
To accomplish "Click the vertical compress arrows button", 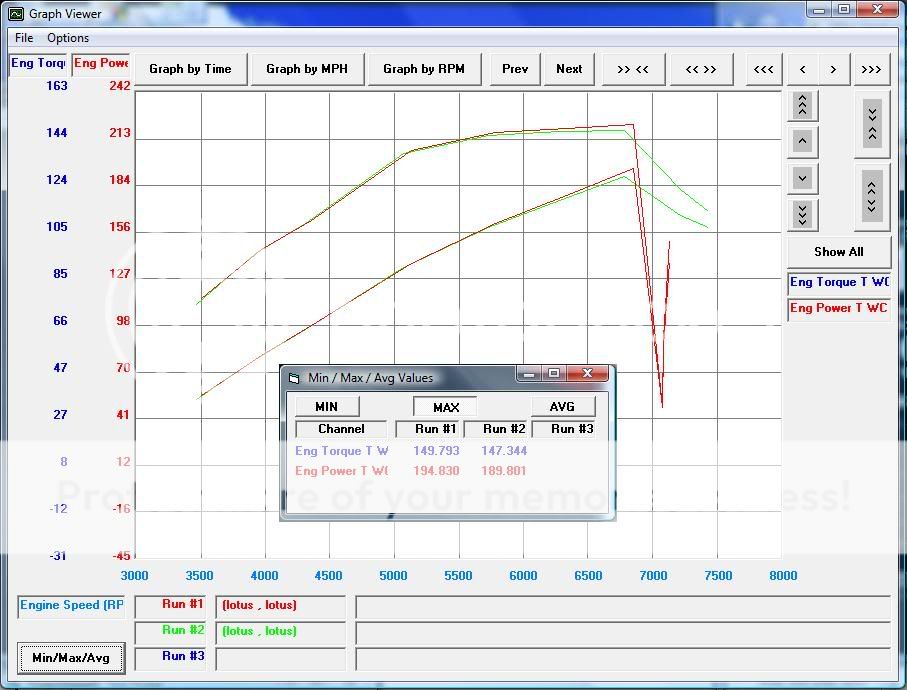I will click(872, 123).
